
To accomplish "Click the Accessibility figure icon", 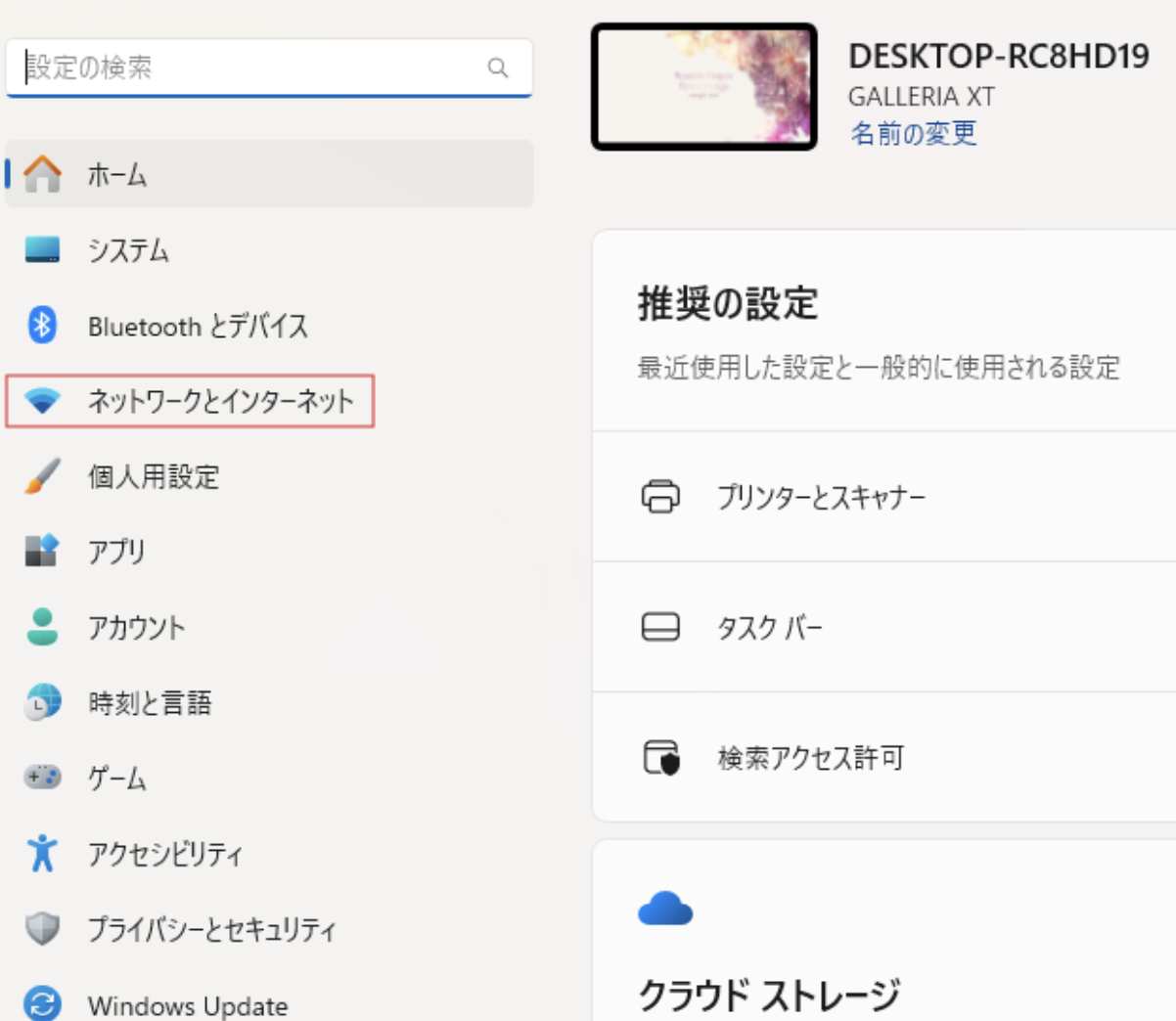I will (42, 853).
